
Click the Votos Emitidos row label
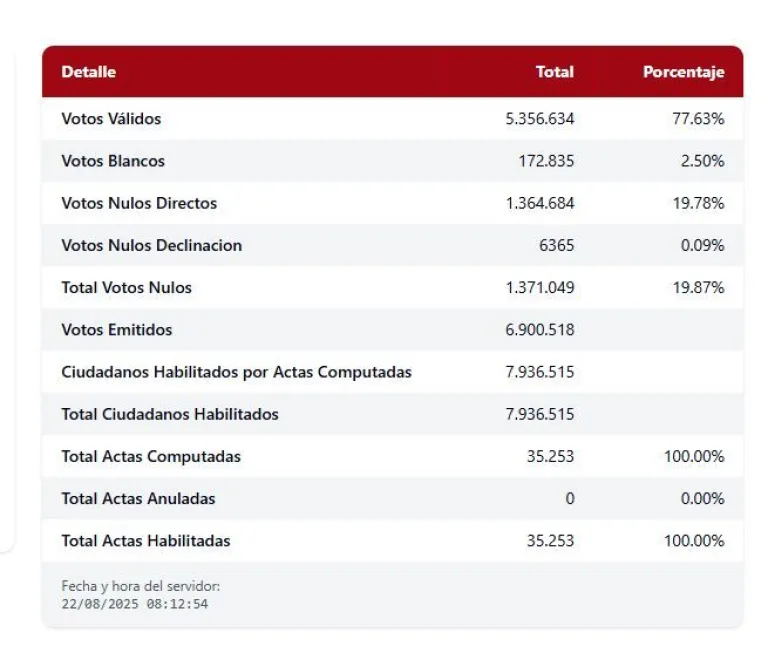click(x=117, y=330)
